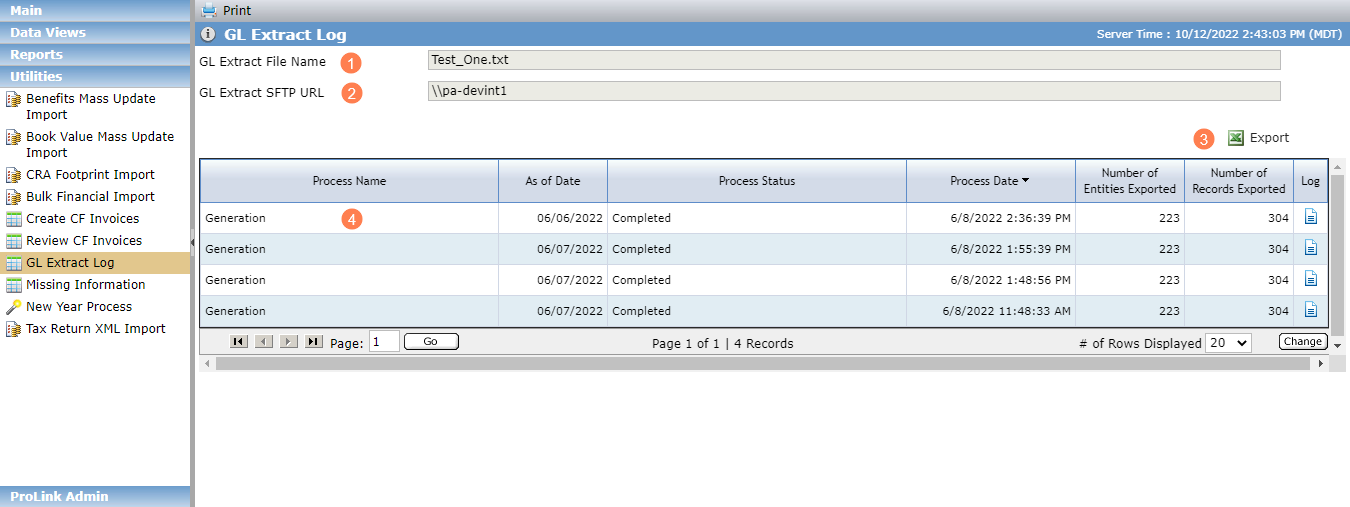This screenshot has width=1350, height=507.
Task: Expand the Reports menu section
Action: point(95,54)
